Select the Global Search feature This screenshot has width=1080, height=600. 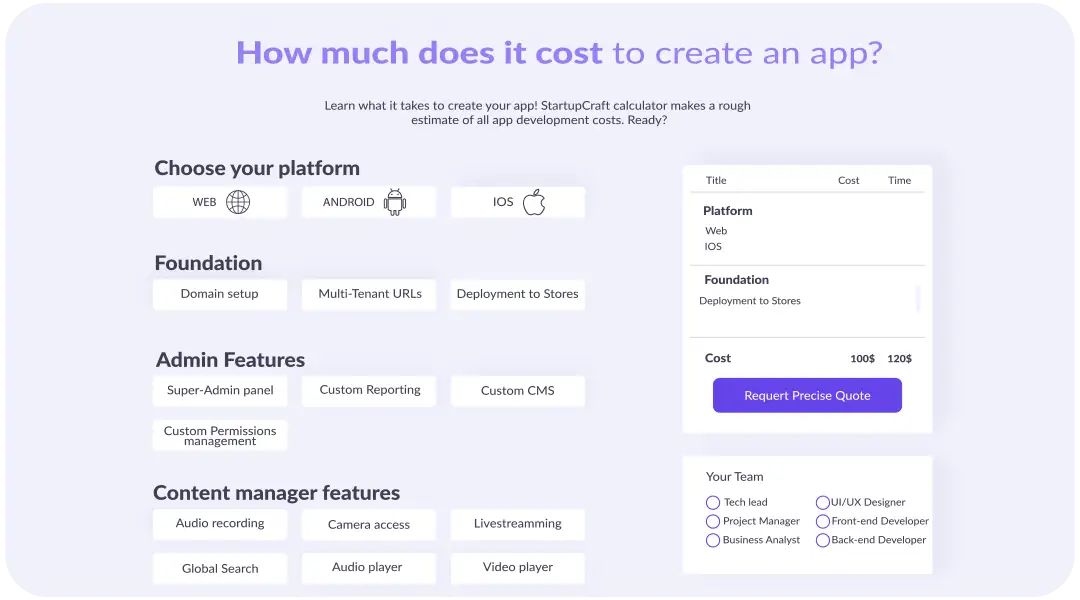220,569
